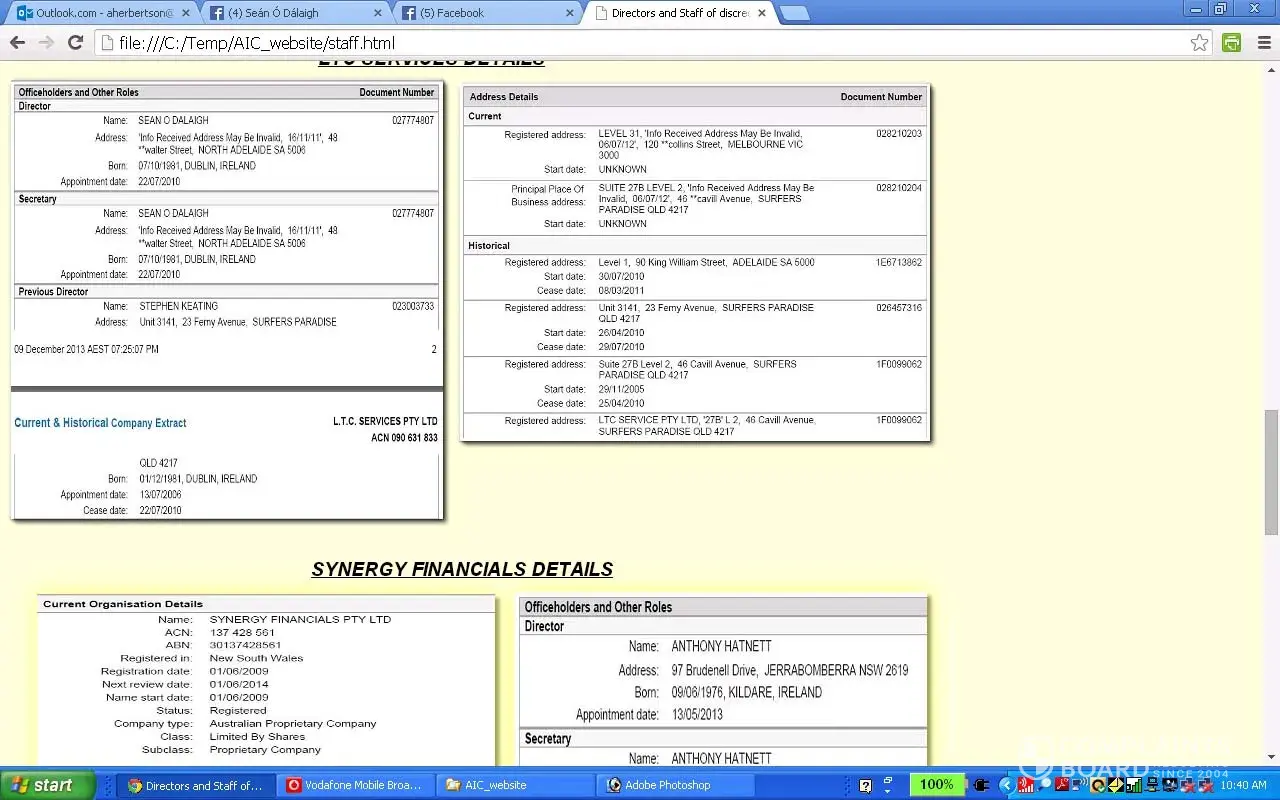The height and width of the screenshot is (800, 1280).
Task: Go back using the browser back arrow
Action: 17,43
